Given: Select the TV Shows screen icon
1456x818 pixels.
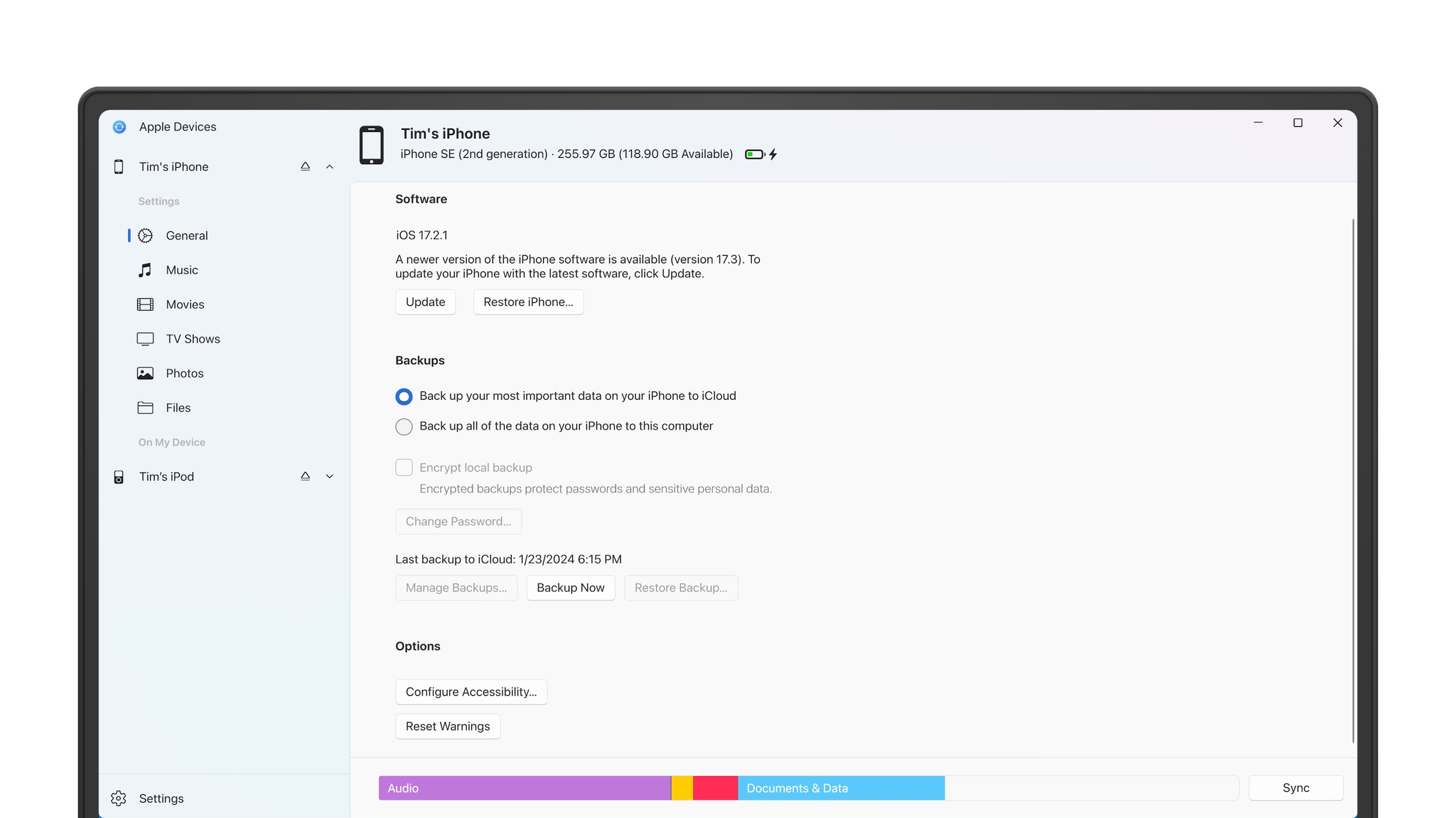Looking at the screenshot, I should tap(145, 338).
